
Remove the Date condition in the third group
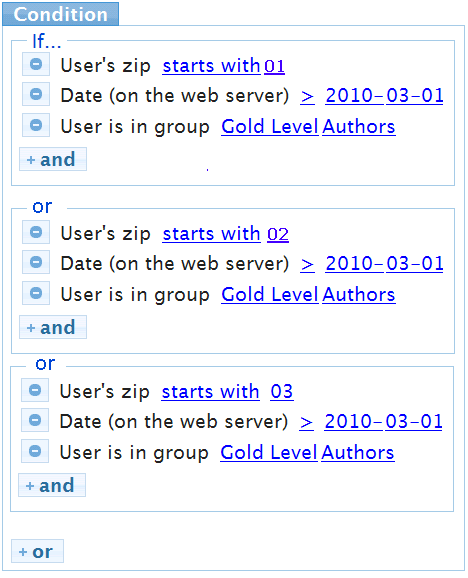coord(35,420)
